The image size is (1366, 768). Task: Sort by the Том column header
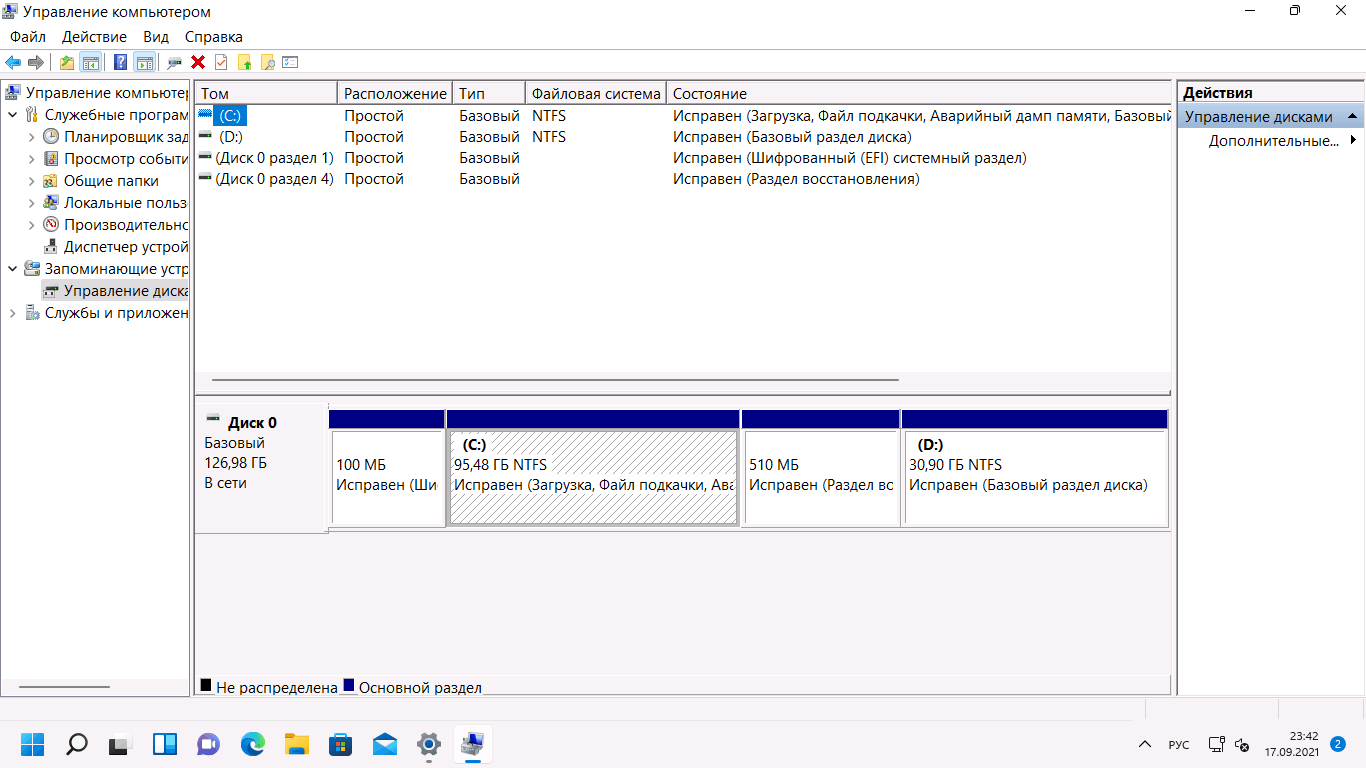tap(266, 93)
